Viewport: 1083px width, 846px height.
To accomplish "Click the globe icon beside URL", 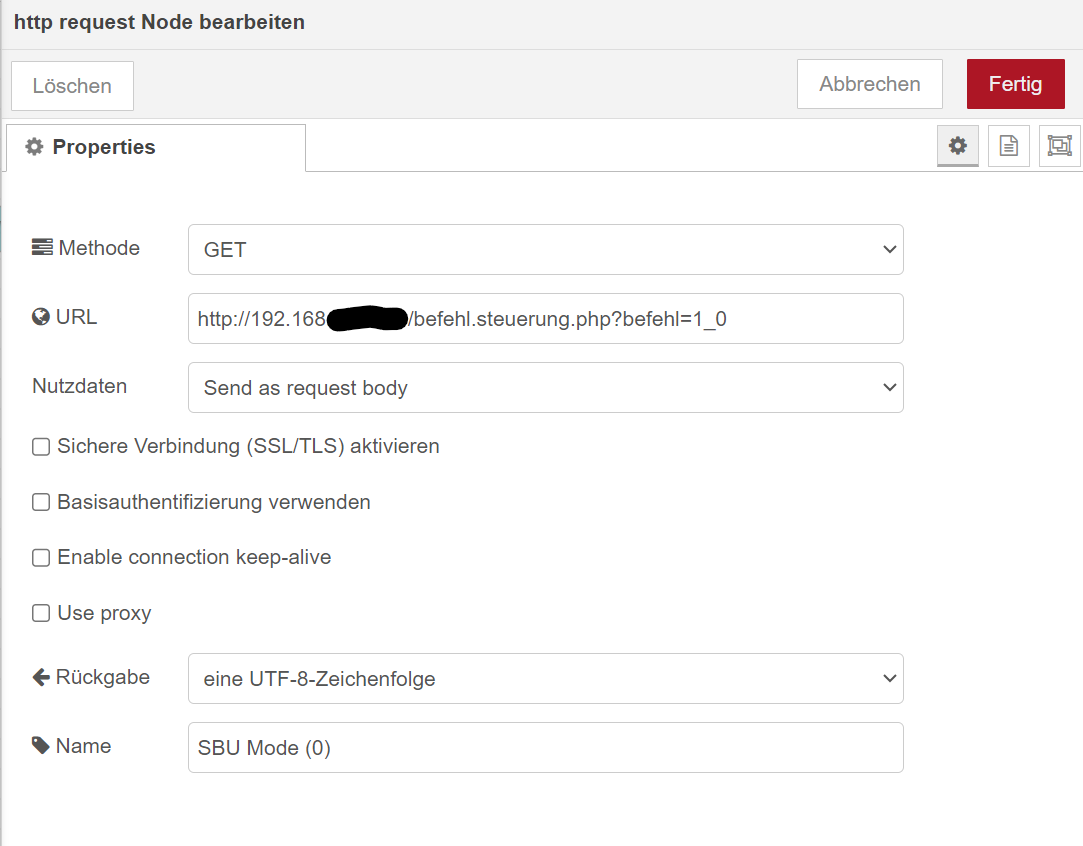I will click(x=41, y=318).
